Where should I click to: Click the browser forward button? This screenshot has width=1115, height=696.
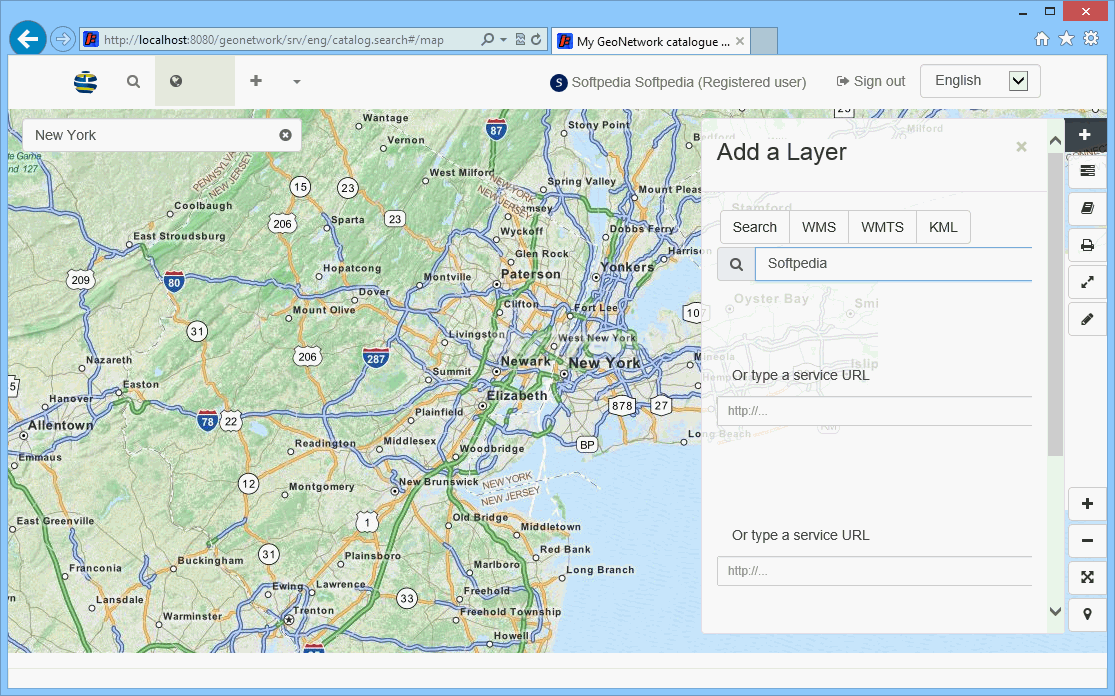click(x=63, y=39)
